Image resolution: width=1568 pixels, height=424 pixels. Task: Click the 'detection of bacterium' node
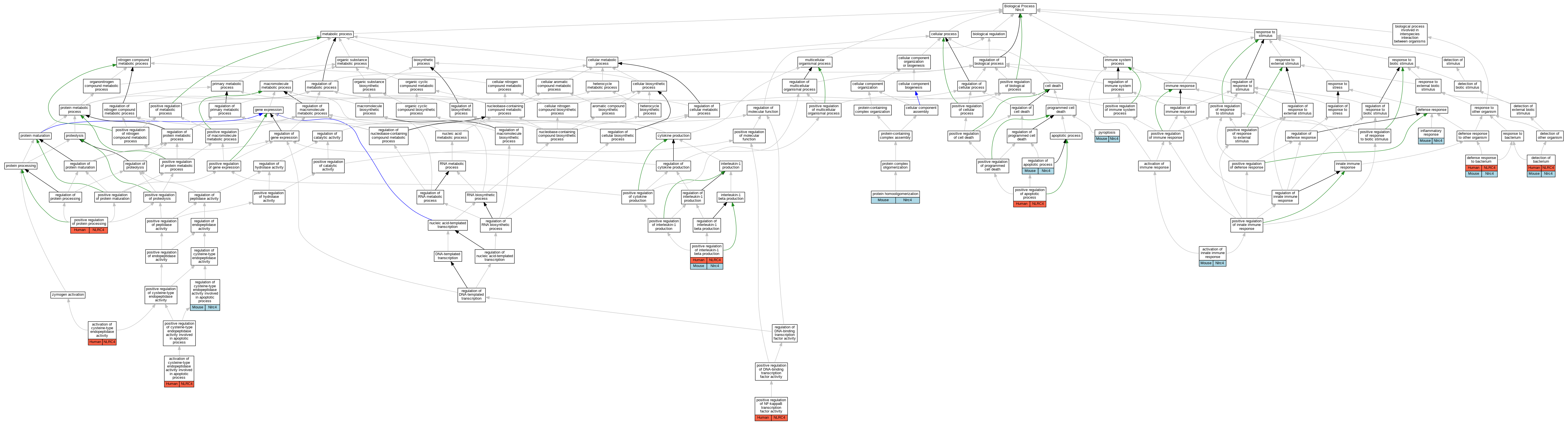[1541, 165]
